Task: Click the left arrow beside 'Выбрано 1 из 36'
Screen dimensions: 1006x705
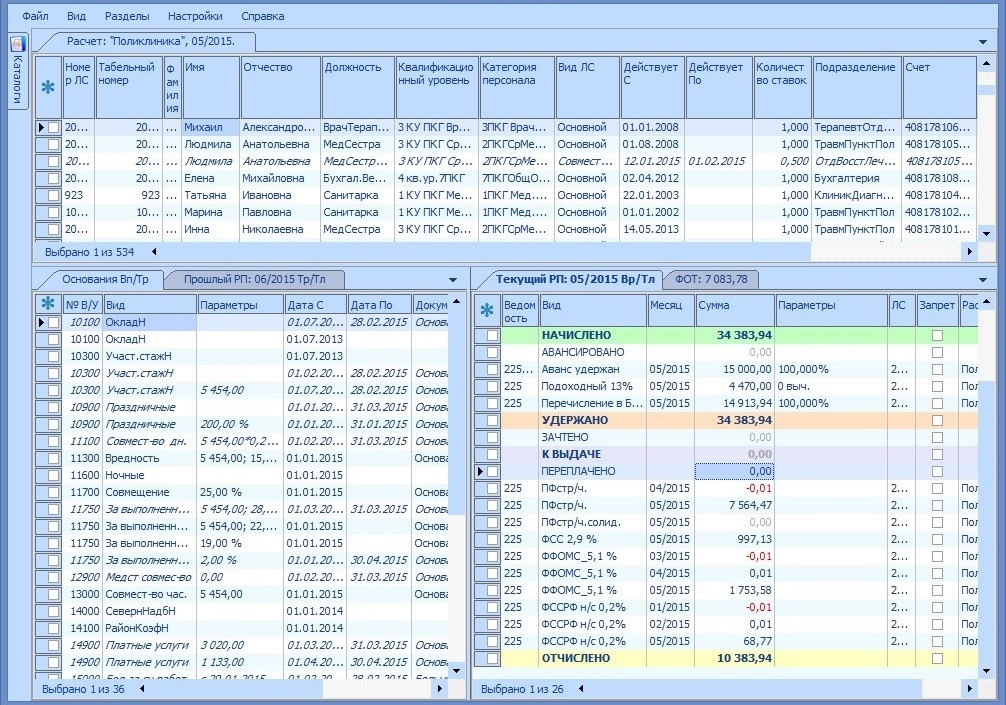Action: 142,689
